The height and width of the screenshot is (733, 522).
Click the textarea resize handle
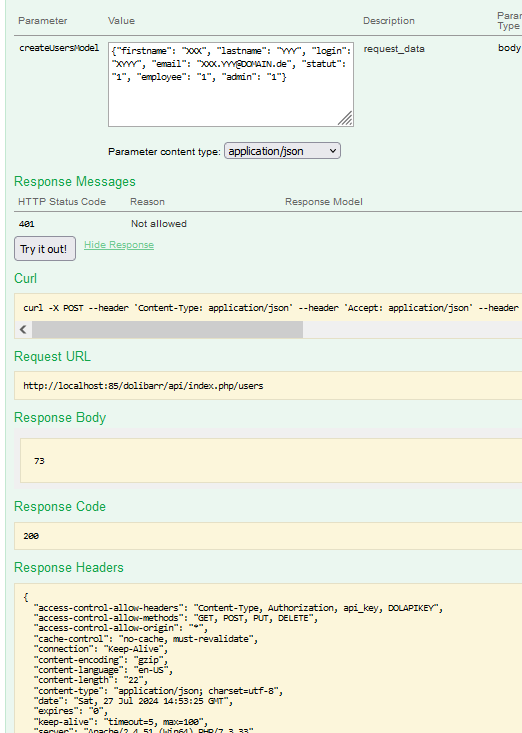345,118
